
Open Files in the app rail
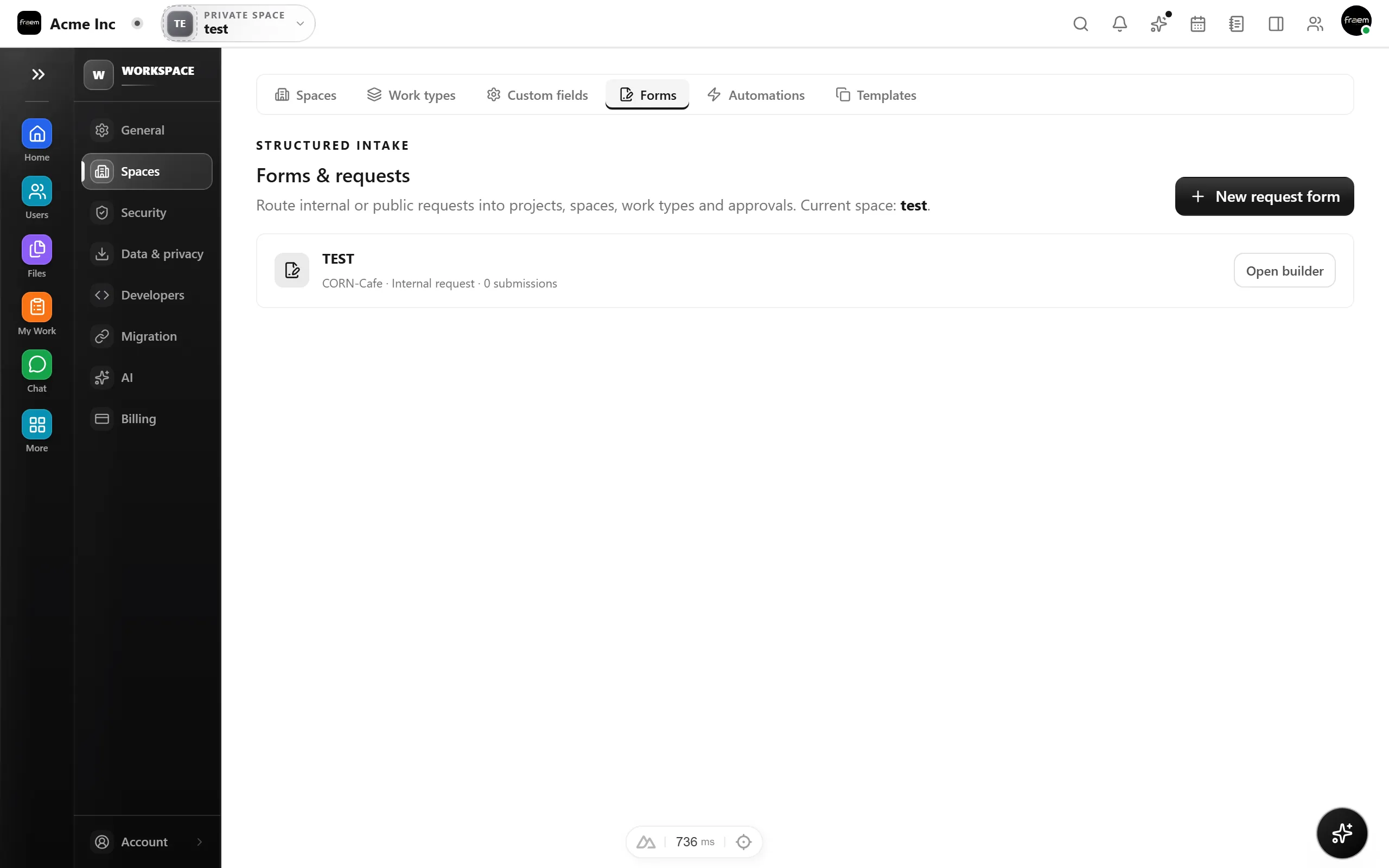click(37, 256)
